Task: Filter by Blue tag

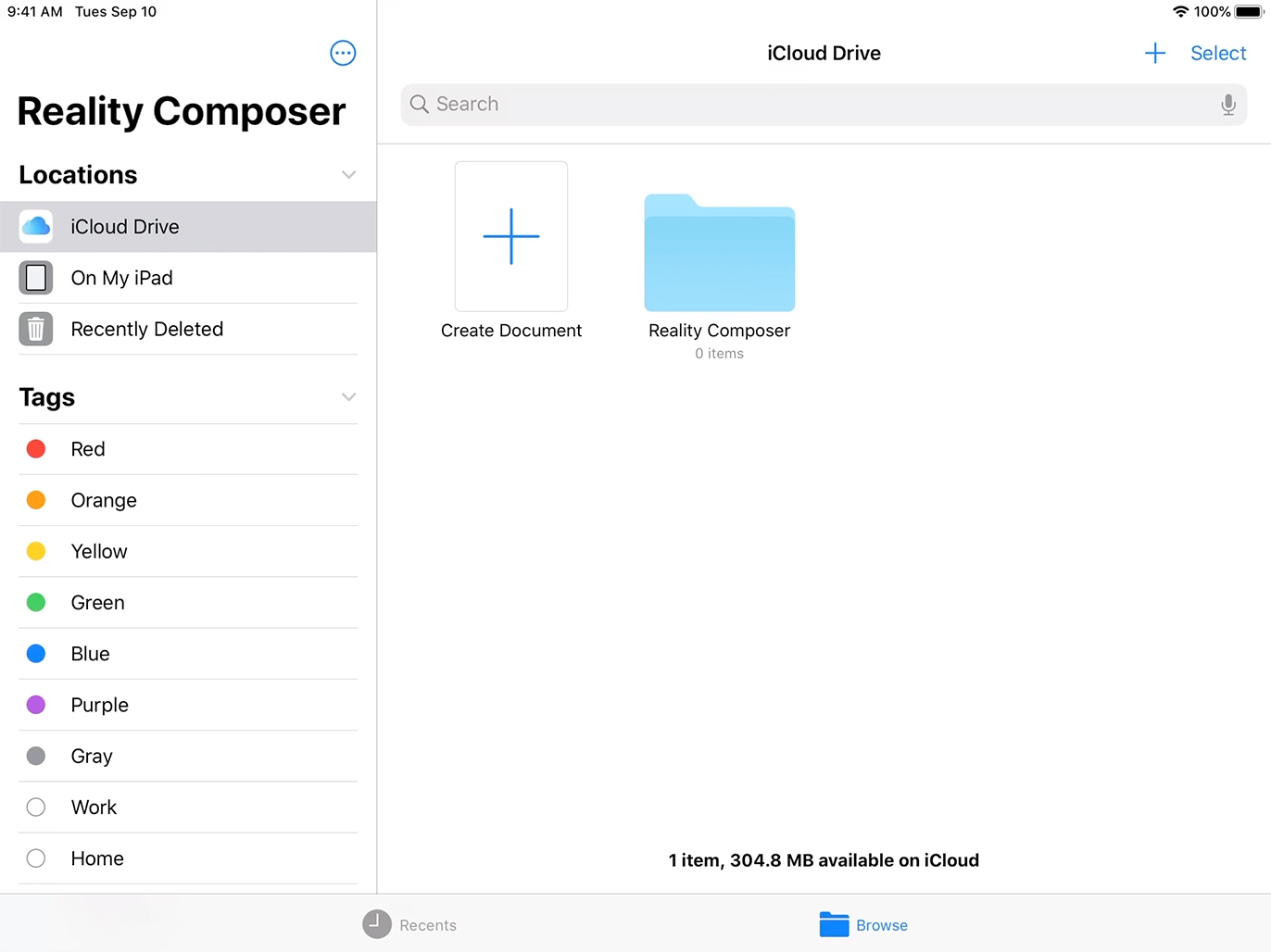Action: pyautogui.click(x=188, y=654)
